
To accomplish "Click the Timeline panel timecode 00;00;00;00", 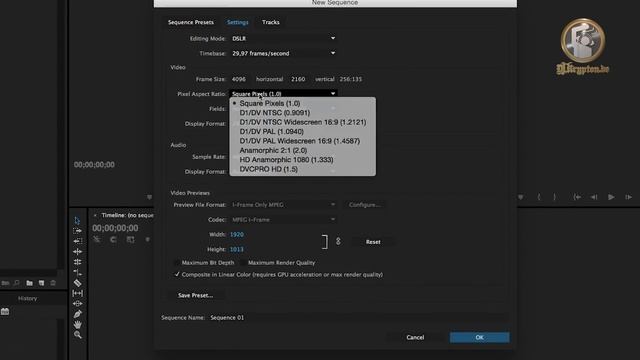I will click(x=115, y=228).
